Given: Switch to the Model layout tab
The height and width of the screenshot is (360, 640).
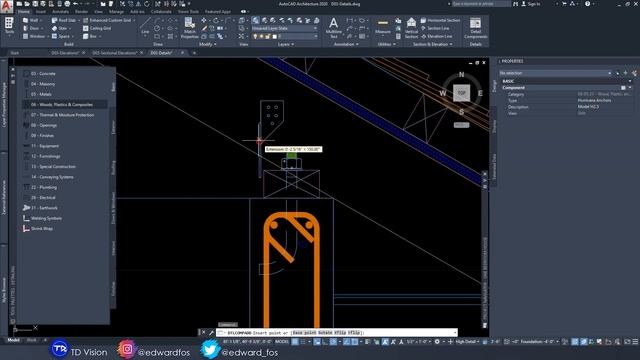Looking at the screenshot, I should [x=13, y=340].
